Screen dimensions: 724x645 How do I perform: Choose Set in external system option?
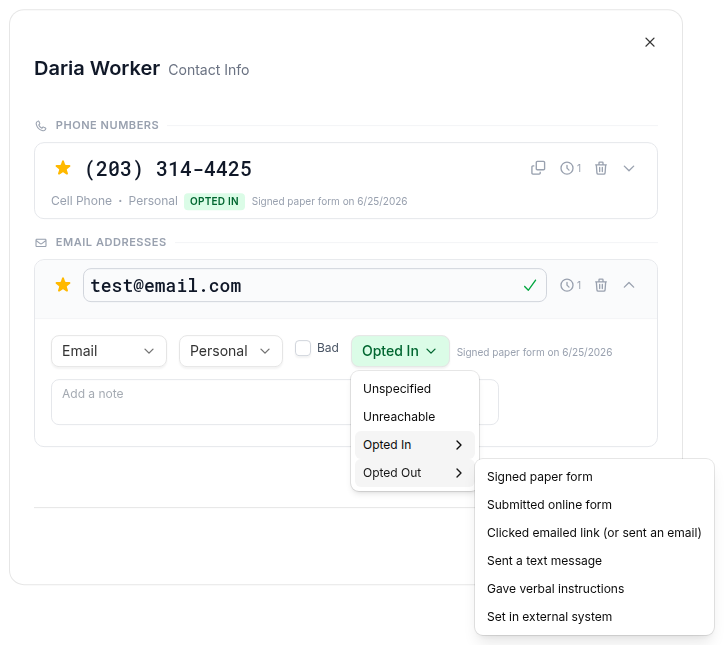pyautogui.click(x=594, y=616)
